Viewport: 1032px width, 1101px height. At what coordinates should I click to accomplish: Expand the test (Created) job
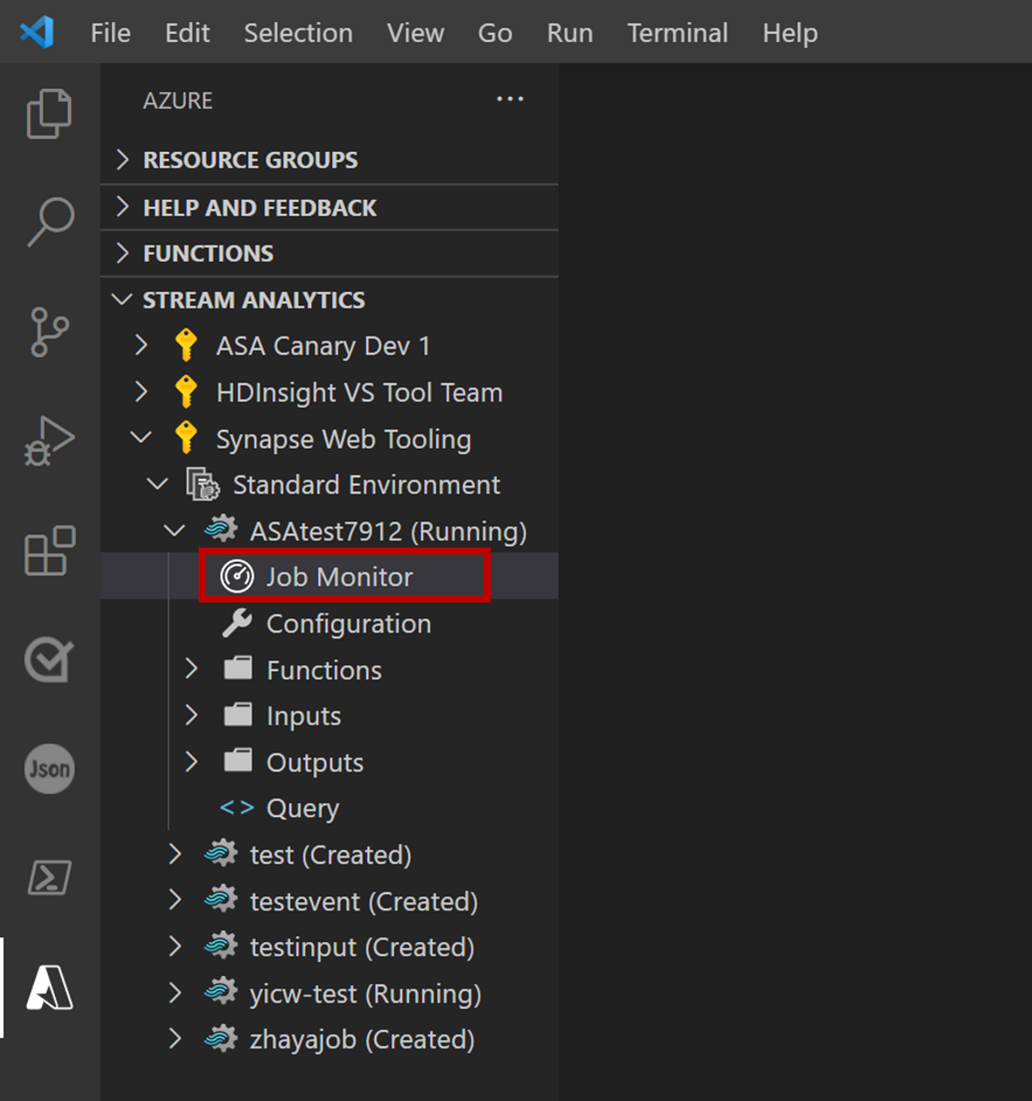(x=175, y=855)
